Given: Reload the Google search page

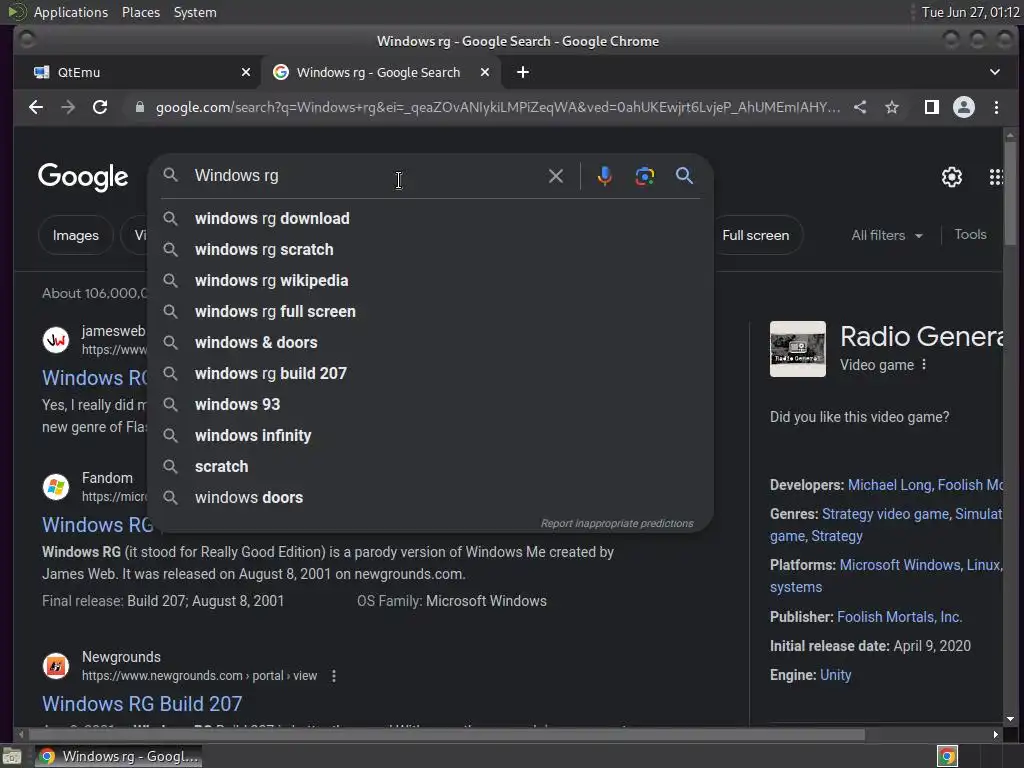Looking at the screenshot, I should click(100, 107).
